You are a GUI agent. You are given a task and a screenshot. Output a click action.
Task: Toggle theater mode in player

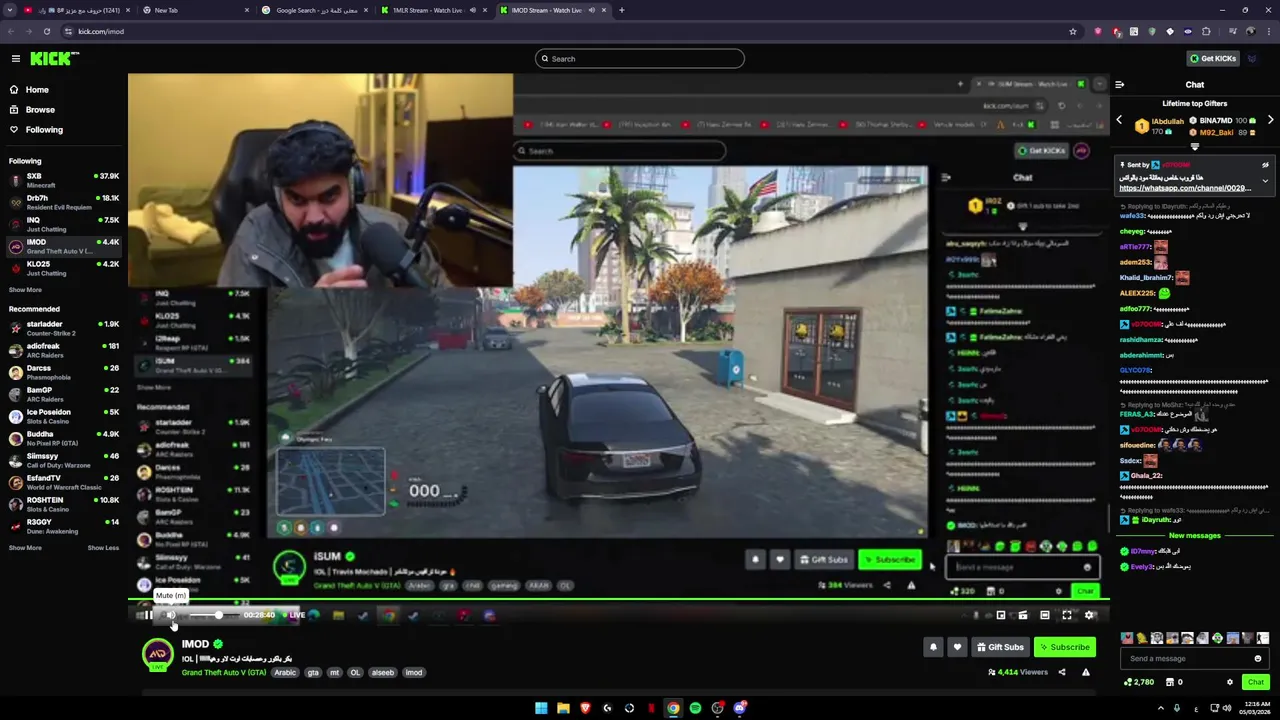click(x=1045, y=615)
